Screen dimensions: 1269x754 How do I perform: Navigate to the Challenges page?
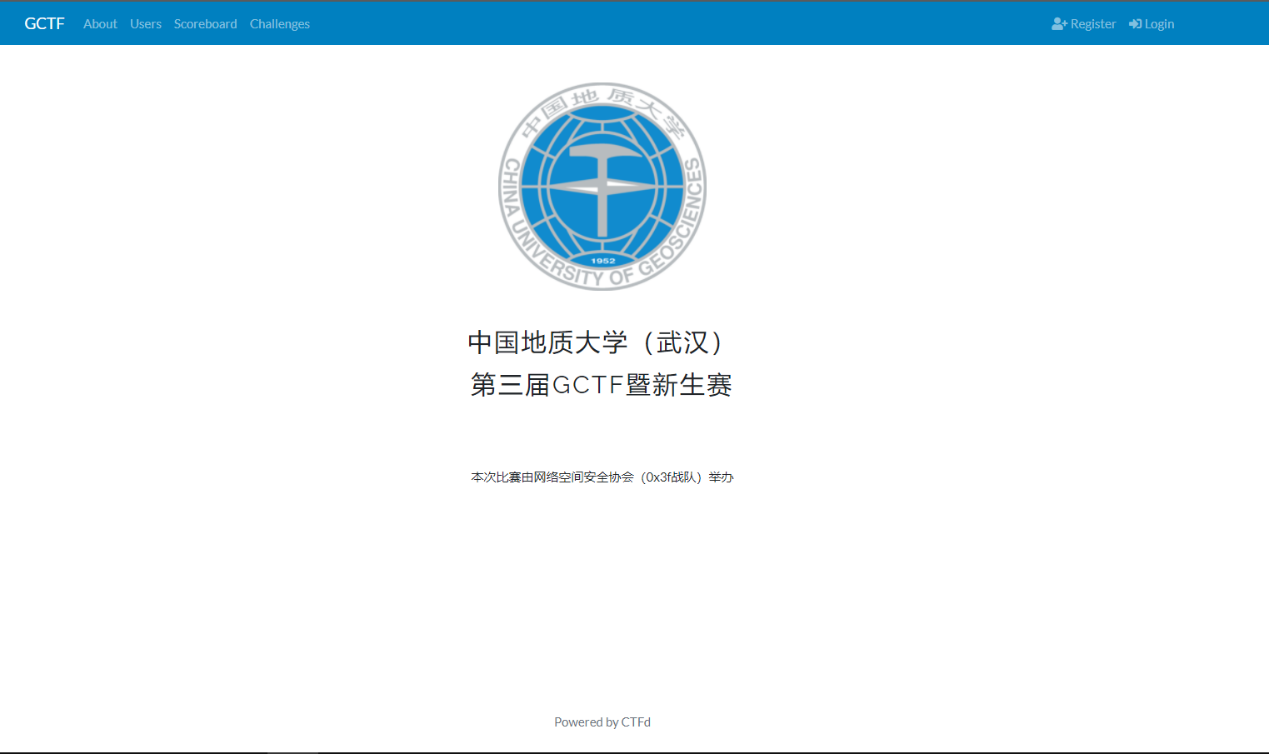tap(280, 24)
